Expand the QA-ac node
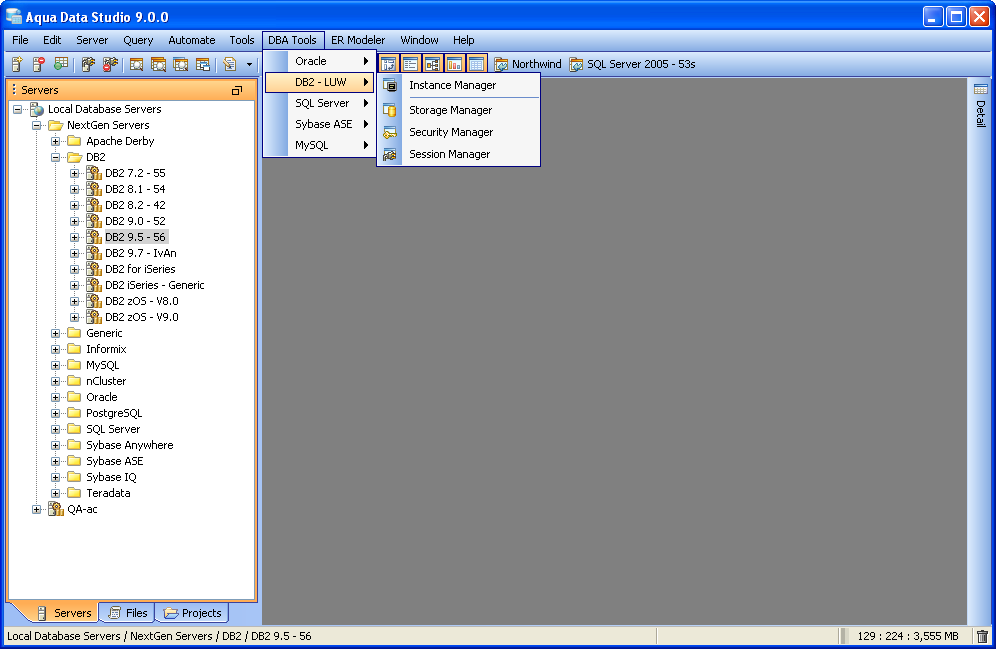 point(36,509)
